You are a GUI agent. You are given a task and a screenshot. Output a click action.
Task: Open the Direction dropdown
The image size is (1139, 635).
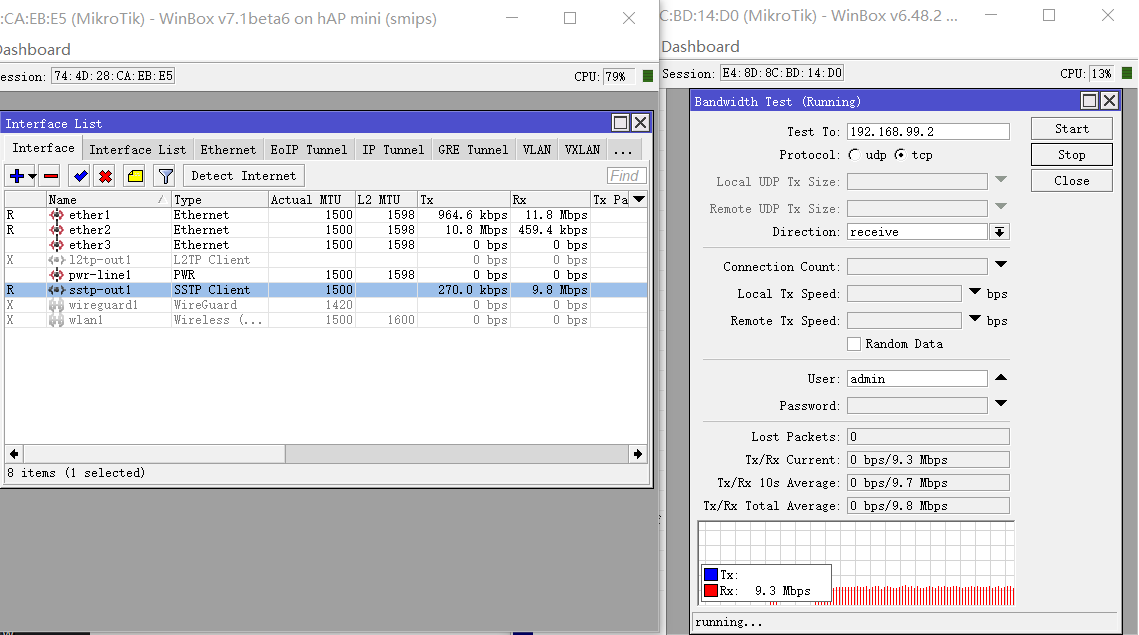(x=999, y=232)
